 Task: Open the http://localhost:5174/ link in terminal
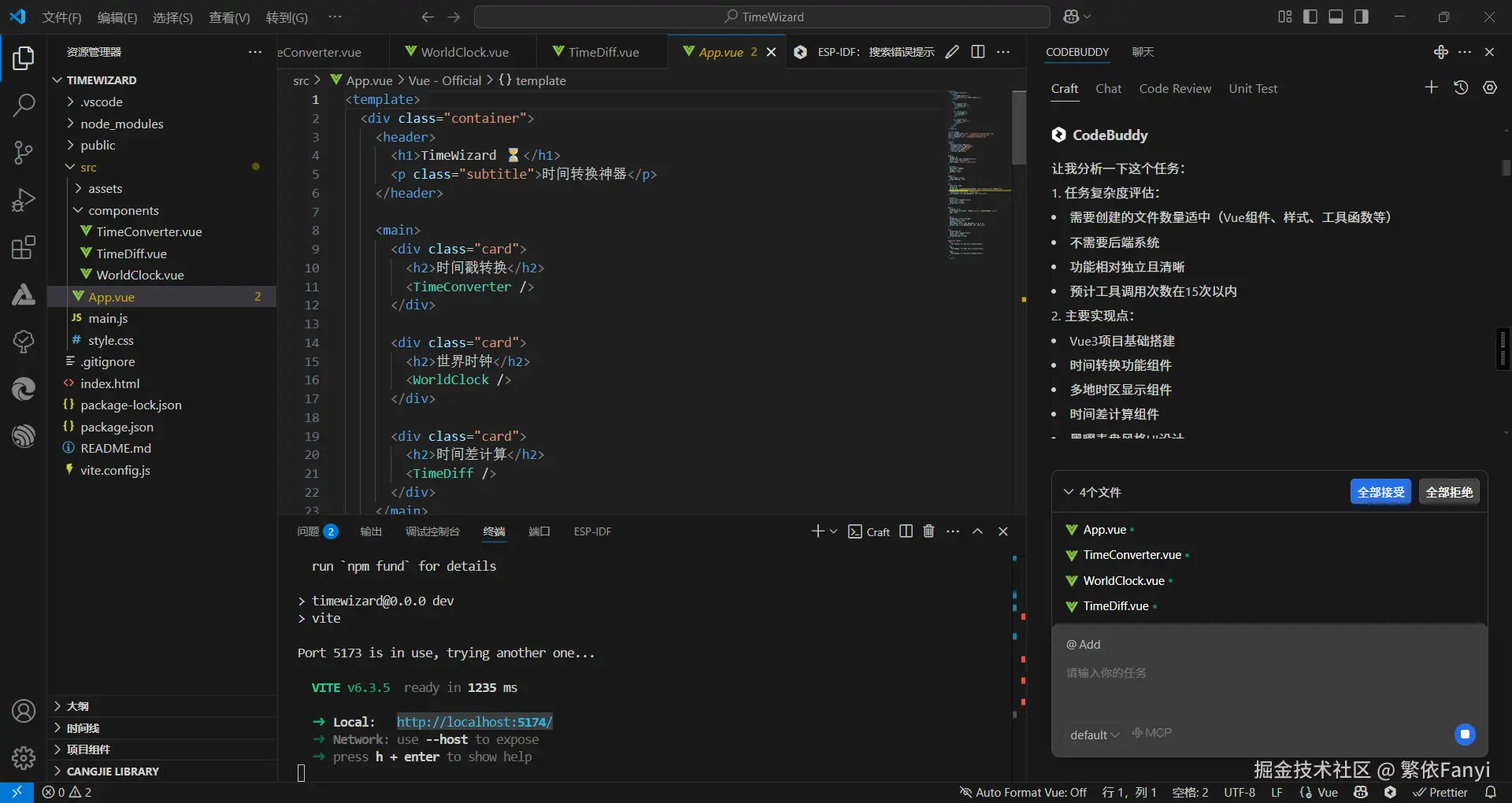pyautogui.click(x=474, y=722)
